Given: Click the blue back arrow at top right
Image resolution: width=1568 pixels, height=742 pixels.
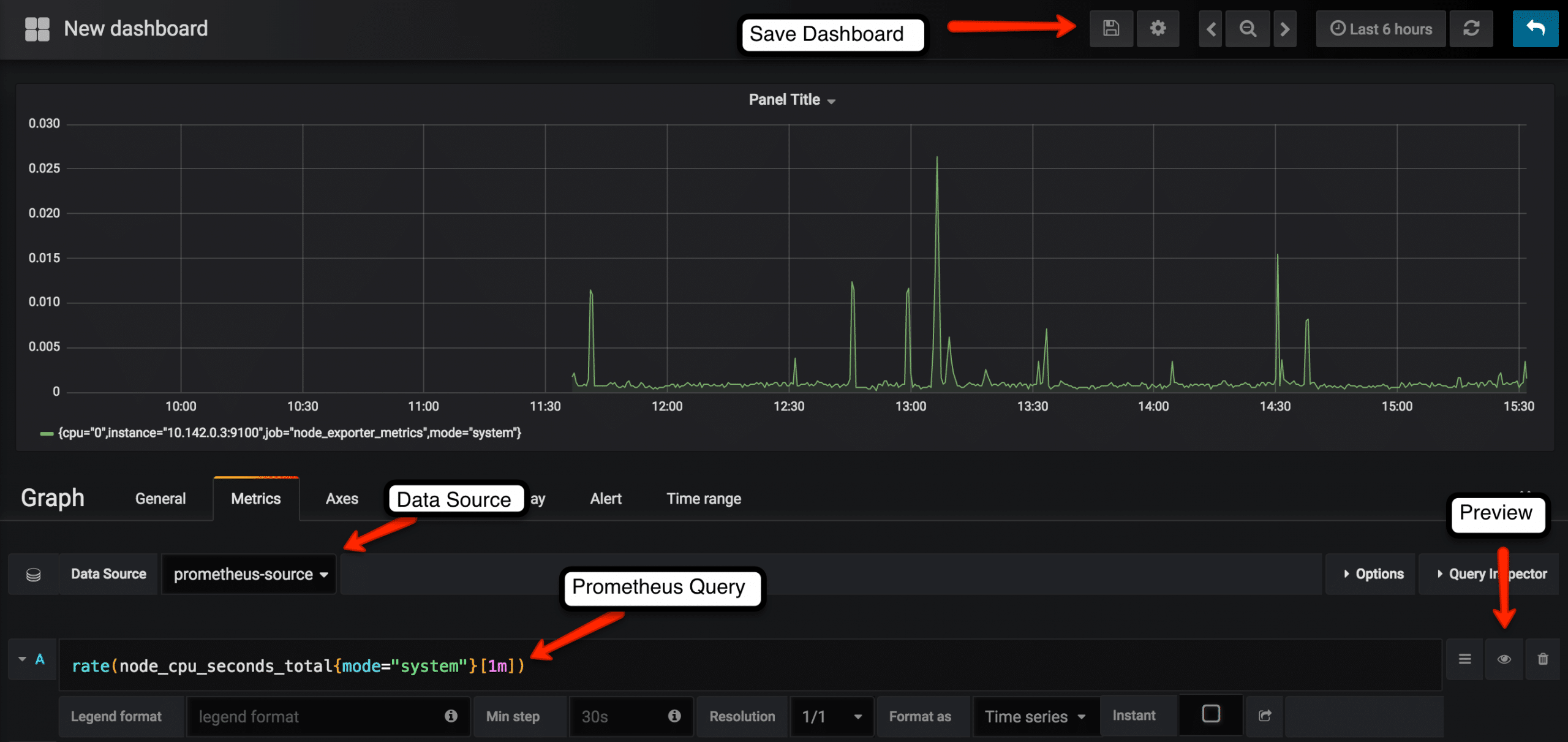Looking at the screenshot, I should 1536,28.
